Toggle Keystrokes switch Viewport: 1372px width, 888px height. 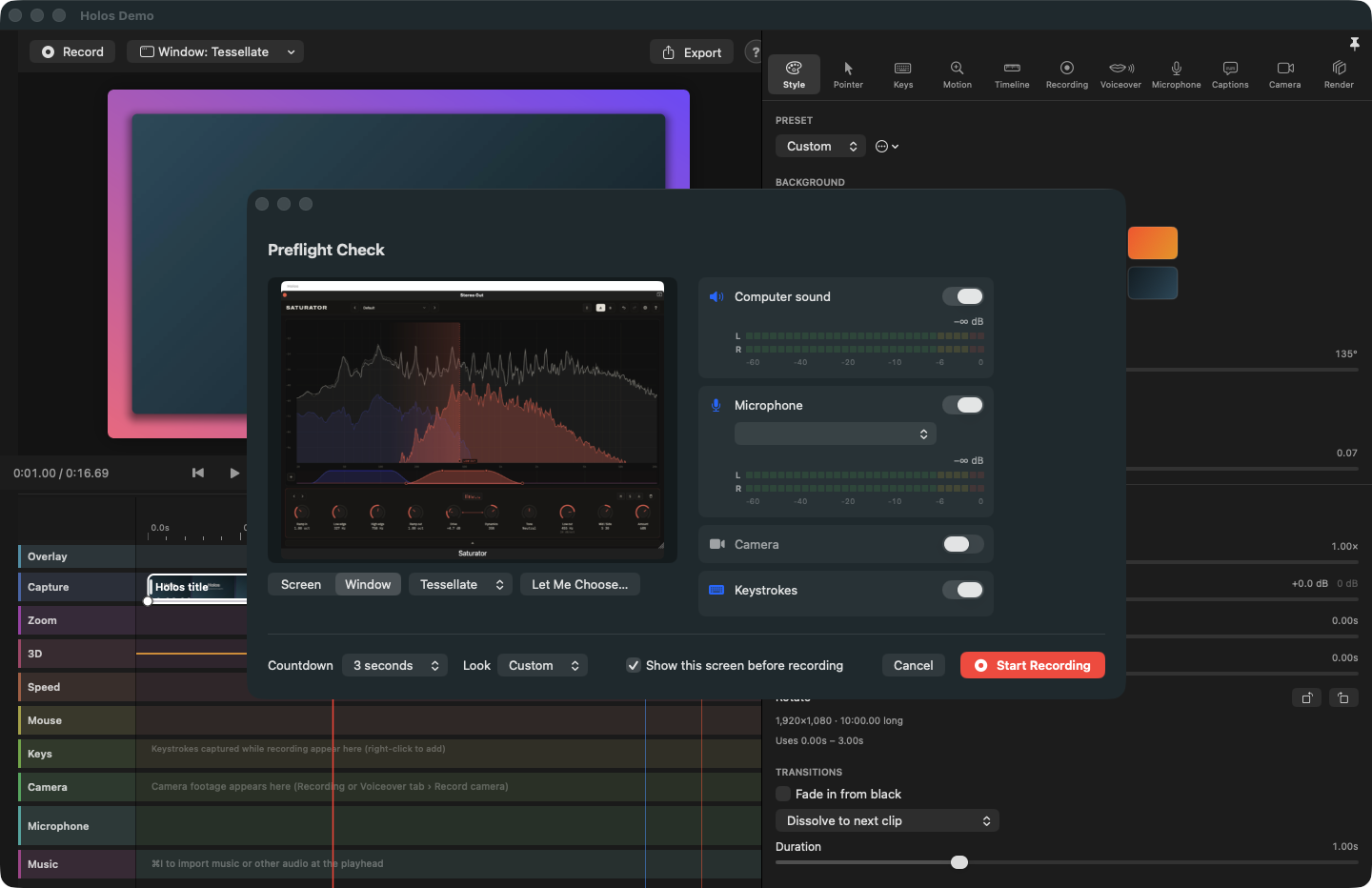[x=962, y=590]
